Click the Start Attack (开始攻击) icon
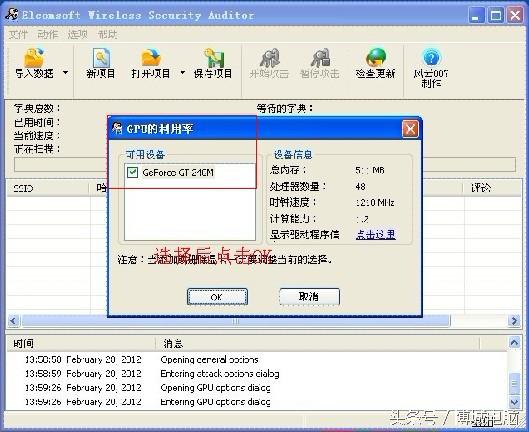Image resolution: width=529 pixels, height=432 pixels. click(x=269, y=58)
